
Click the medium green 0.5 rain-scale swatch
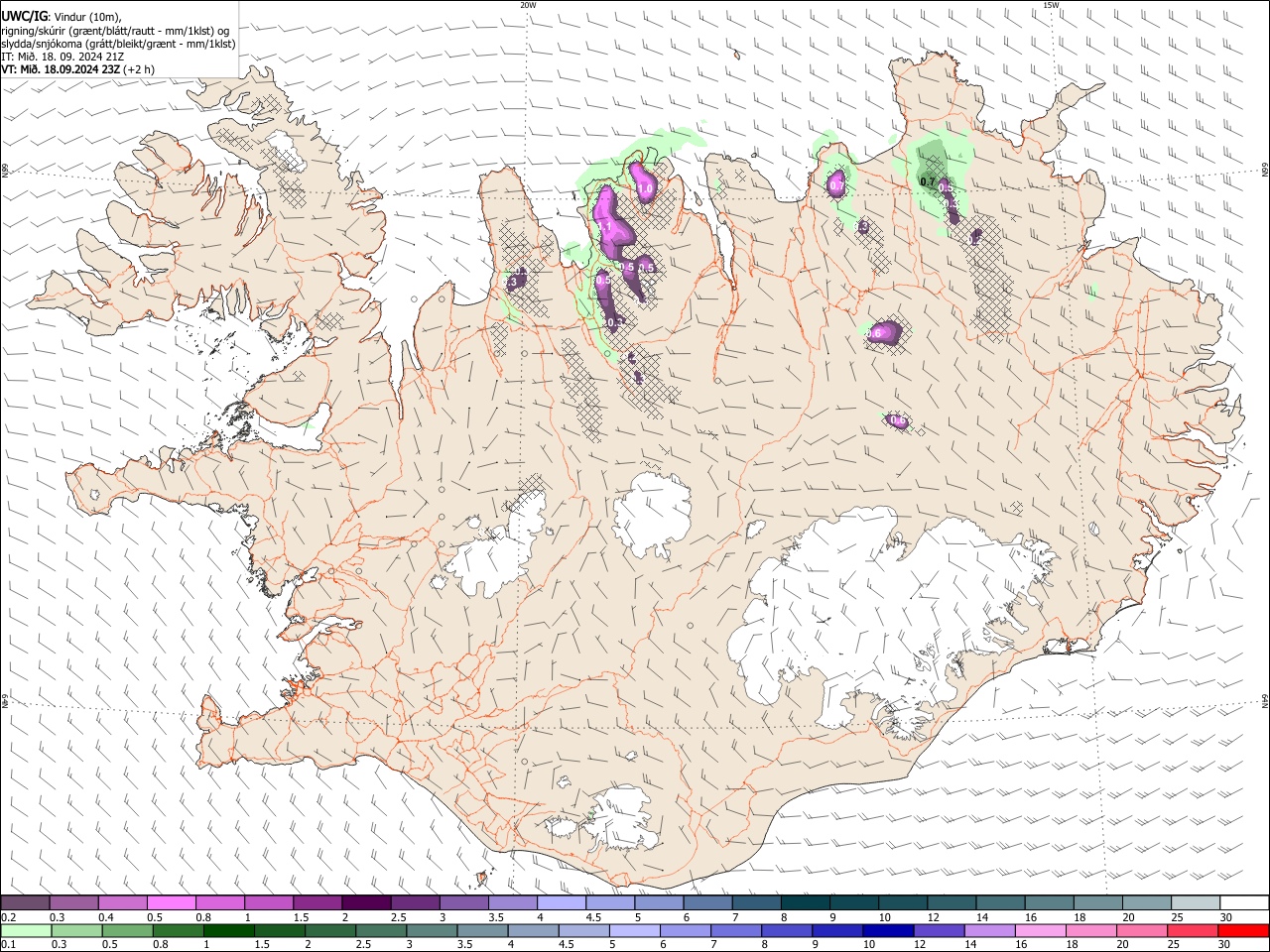click(x=127, y=930)
